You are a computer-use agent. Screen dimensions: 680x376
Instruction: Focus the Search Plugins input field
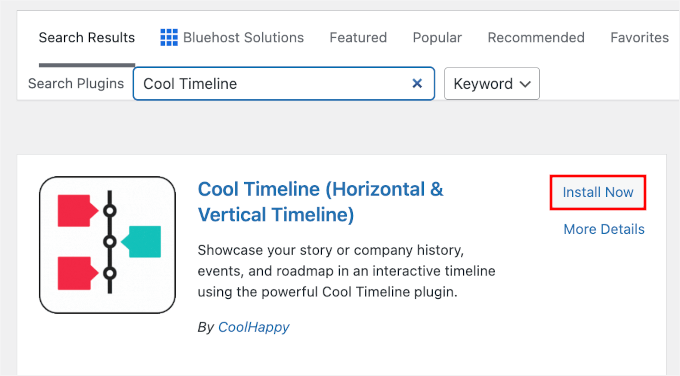[x=284, y=83]
